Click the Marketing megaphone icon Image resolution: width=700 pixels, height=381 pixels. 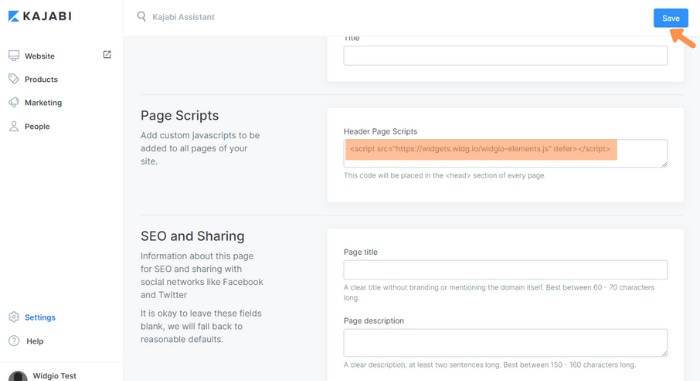click(14, 102)
